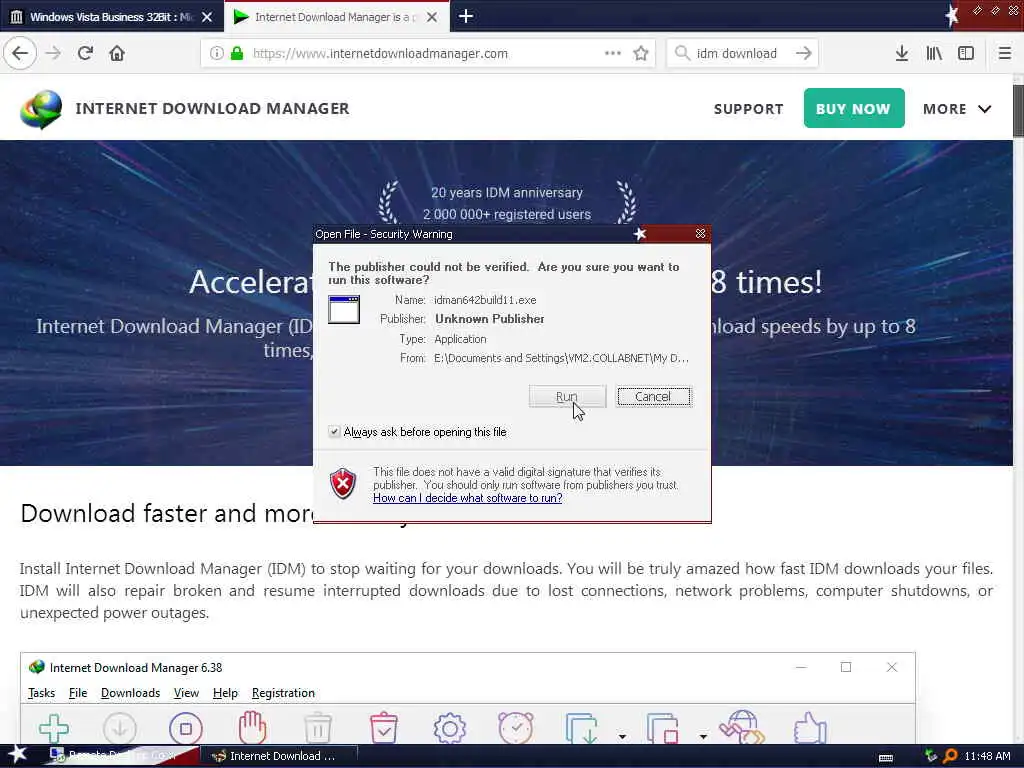Click the Stop square icon
1024x768 pixels.
pos(185,728)
